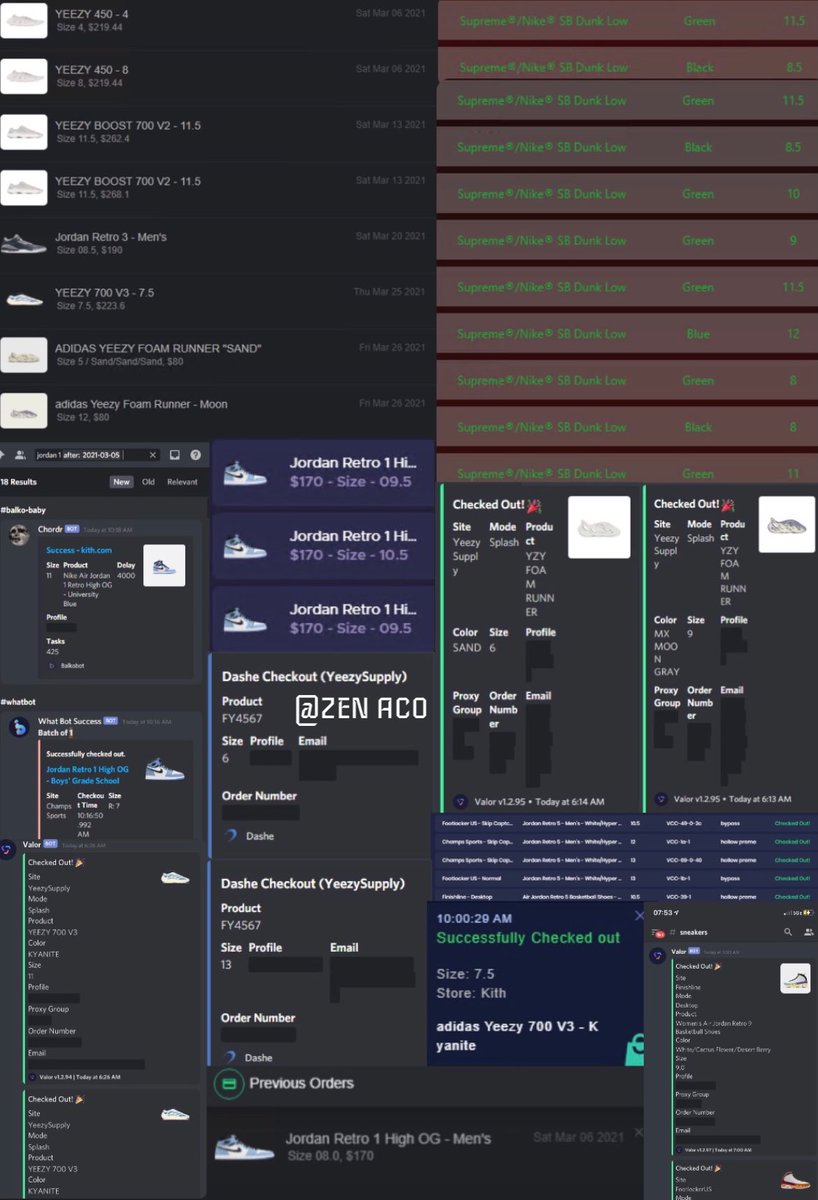The image size is (818, 1200).
Task: Clear the Discord search query with X
Action: [x=153, y=455]
